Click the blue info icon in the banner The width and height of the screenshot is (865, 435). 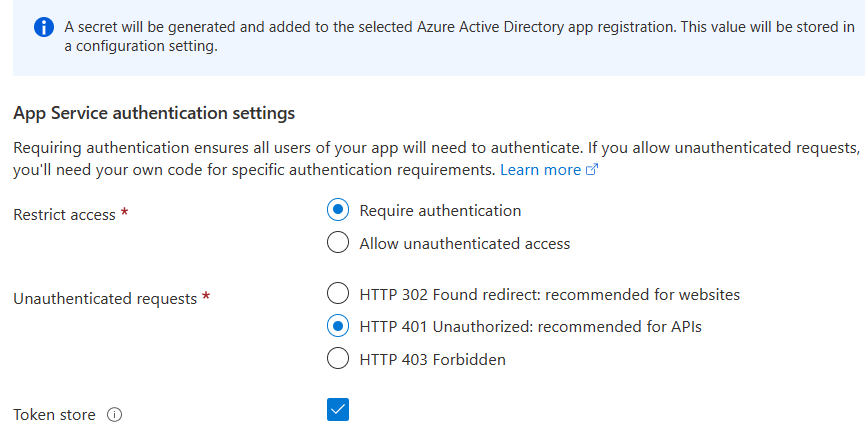pyautogui.click(x=43, y=28)
